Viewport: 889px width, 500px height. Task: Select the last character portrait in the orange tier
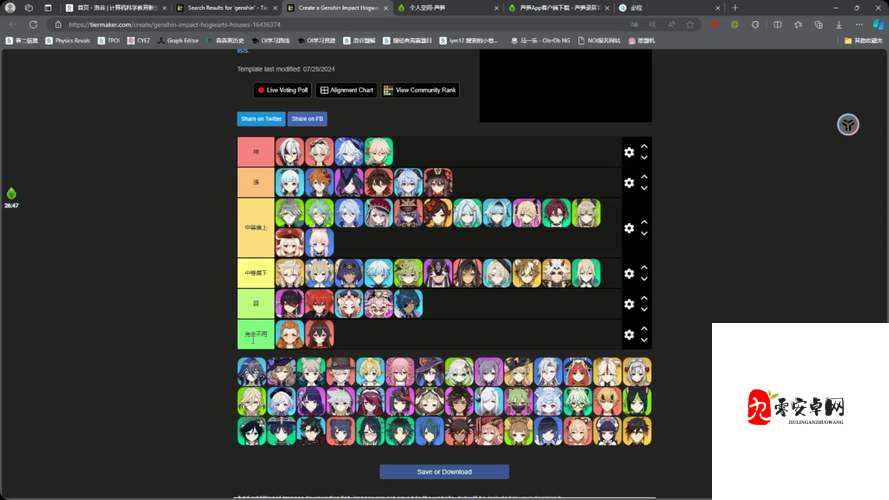tap(438, 183)
